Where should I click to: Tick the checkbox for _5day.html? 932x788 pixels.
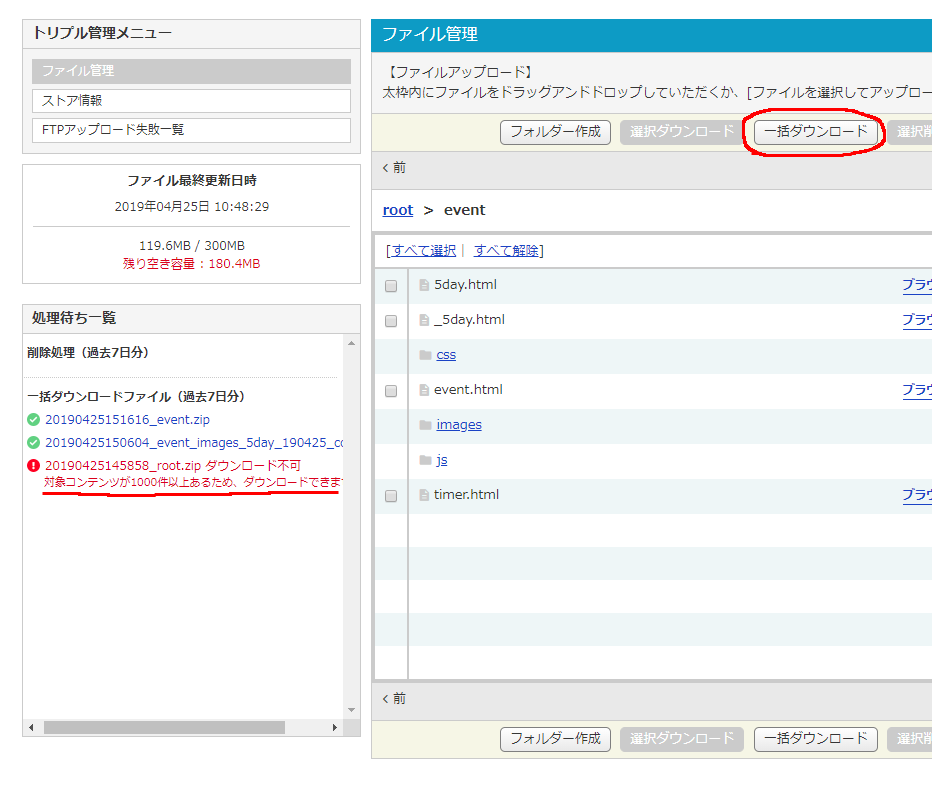point(391,321)
